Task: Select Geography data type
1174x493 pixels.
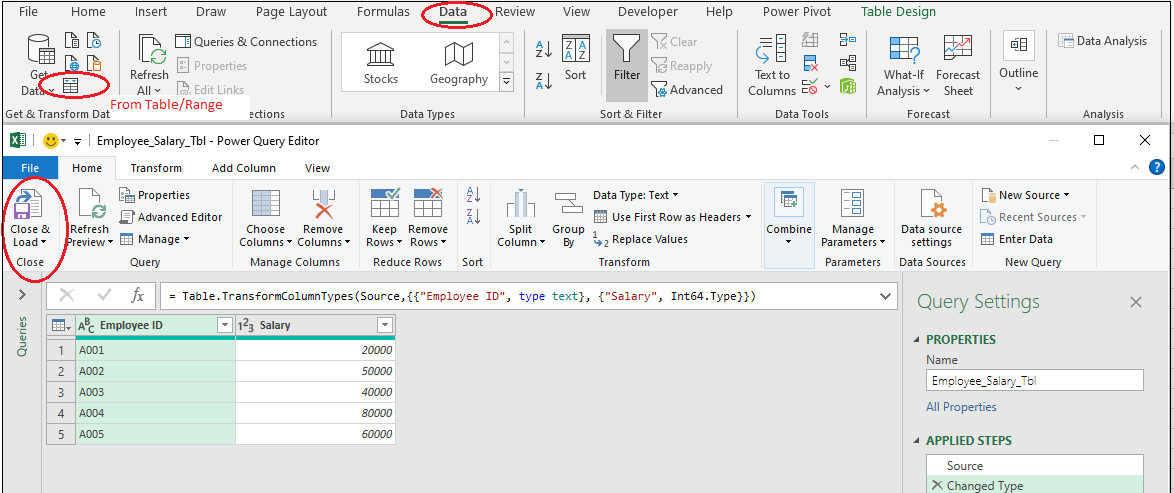Action: point(458,63)
